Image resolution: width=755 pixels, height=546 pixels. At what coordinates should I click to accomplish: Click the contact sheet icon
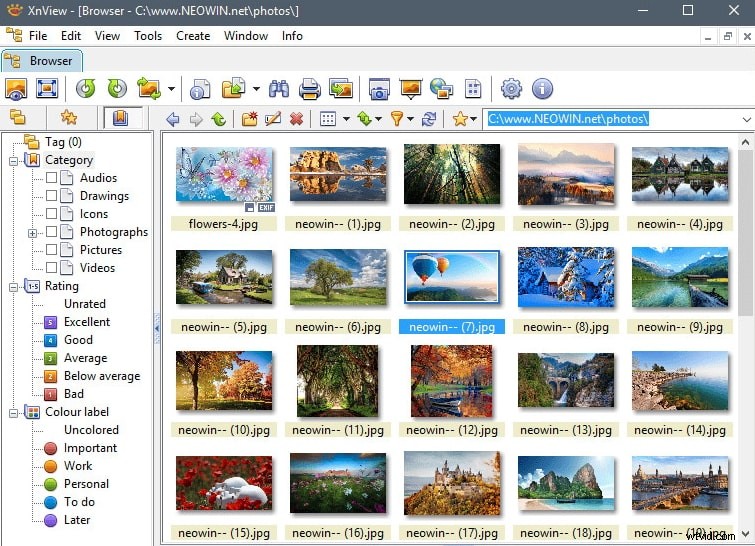coord(473,89)
